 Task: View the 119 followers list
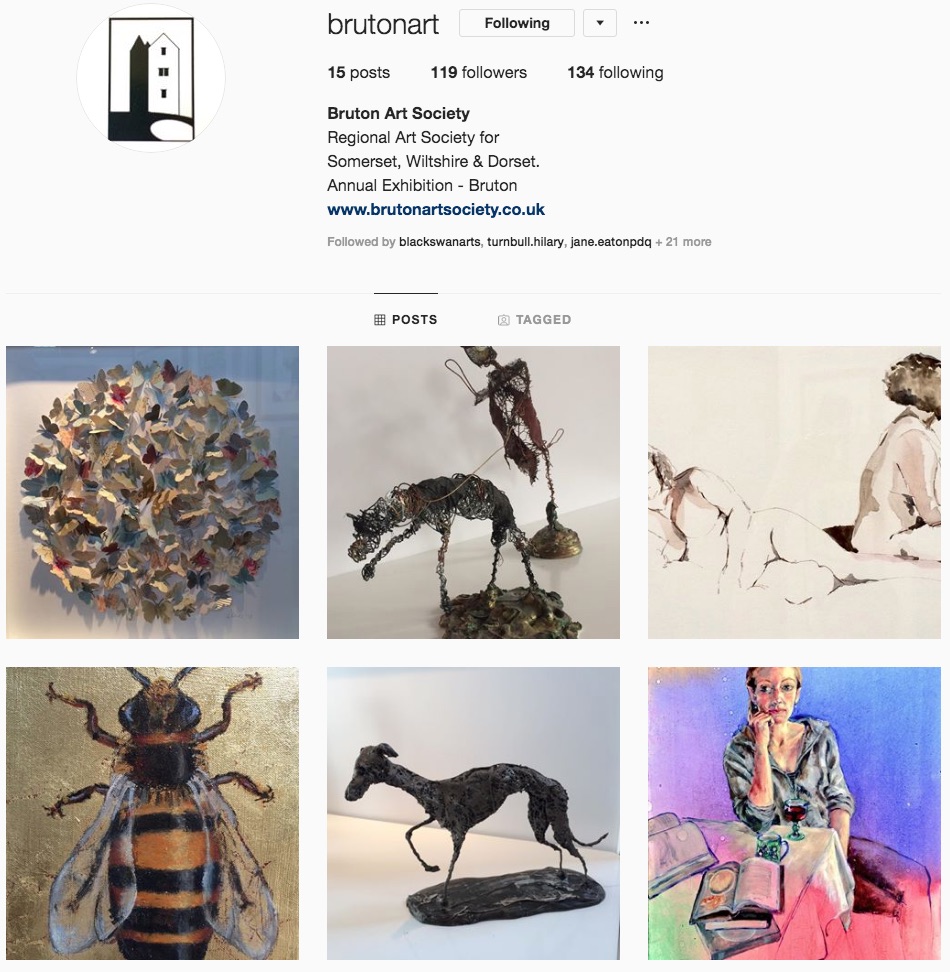[478, 73]
